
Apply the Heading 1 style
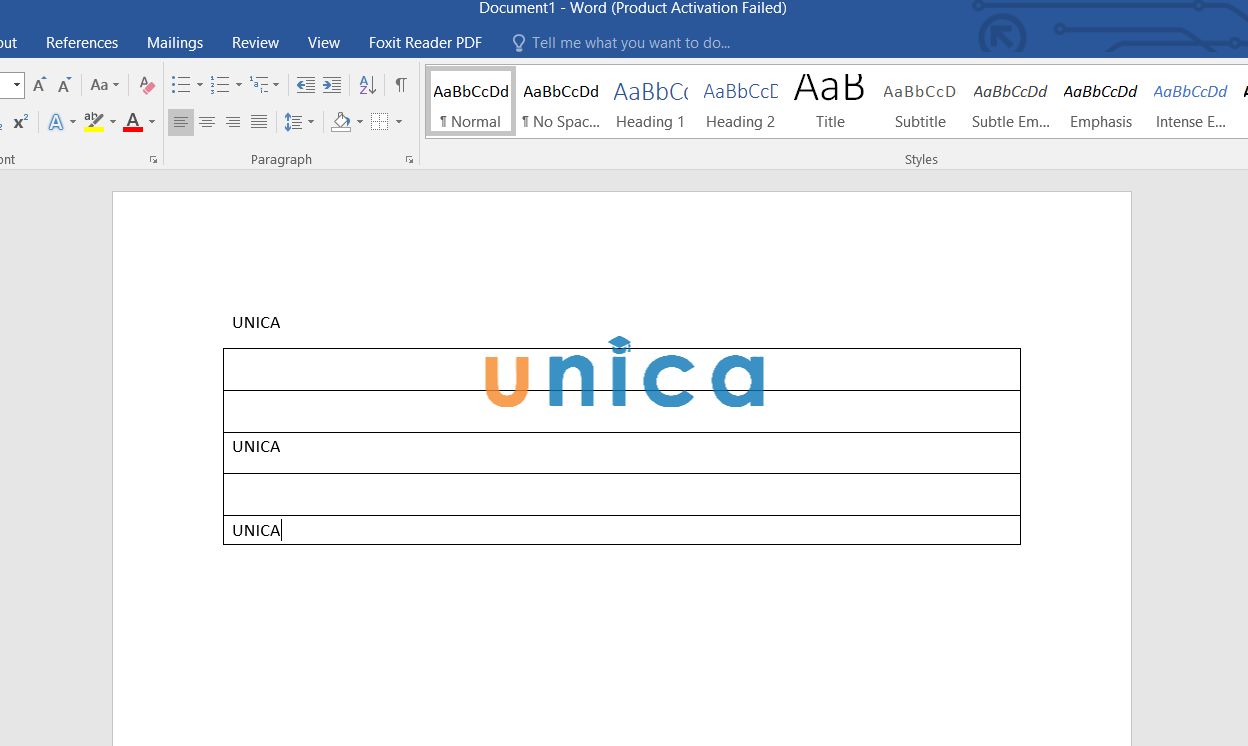651,102
